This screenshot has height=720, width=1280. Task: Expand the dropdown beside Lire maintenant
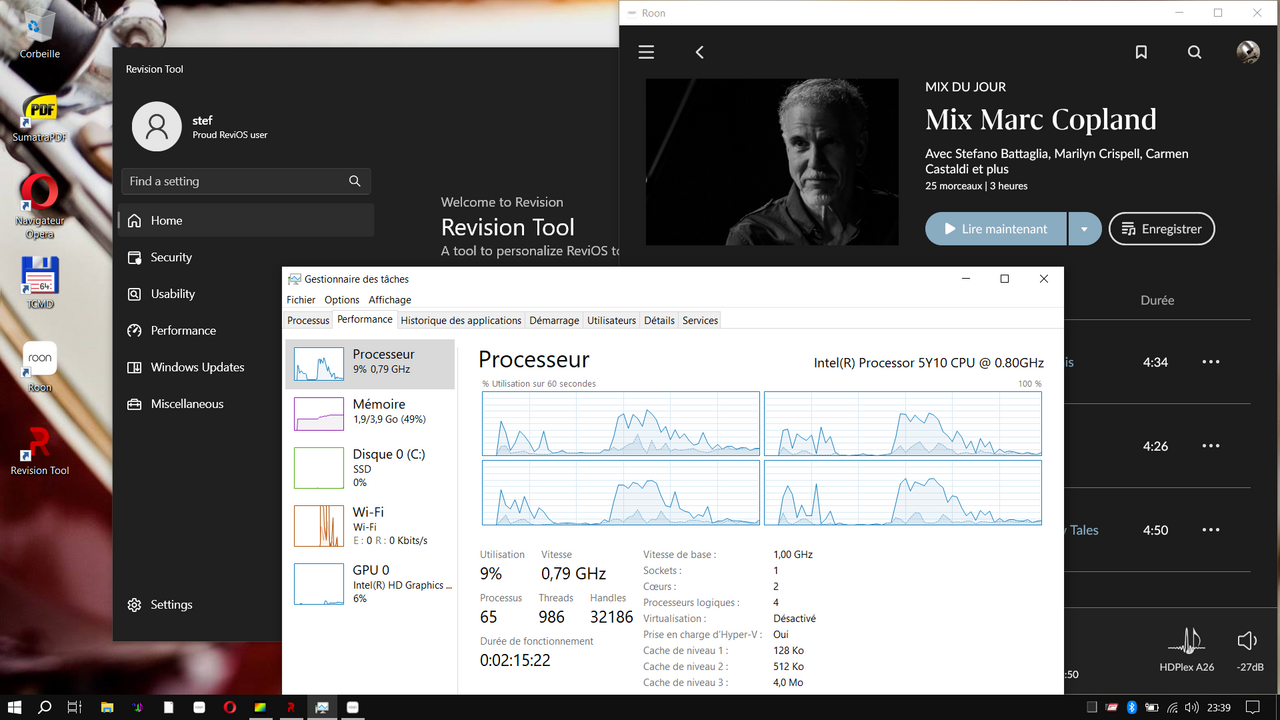pos(1084,229)
